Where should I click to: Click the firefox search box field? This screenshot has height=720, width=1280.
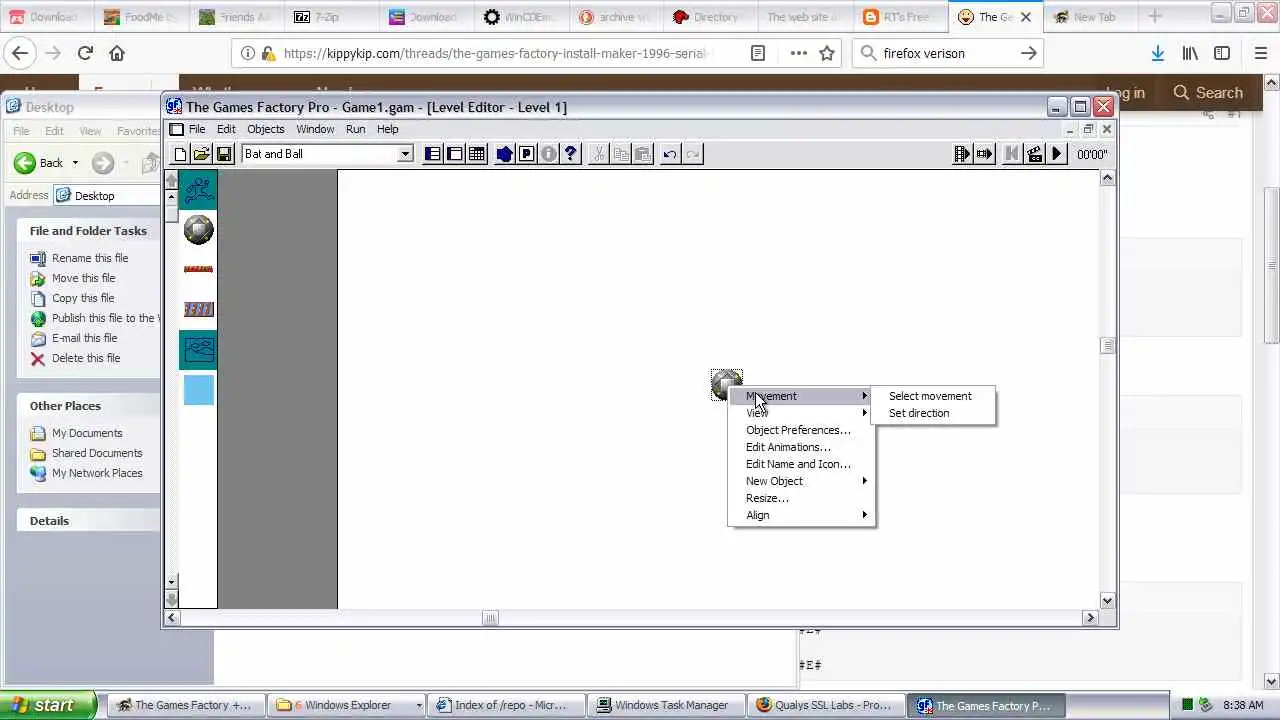[x=948, y=53]
